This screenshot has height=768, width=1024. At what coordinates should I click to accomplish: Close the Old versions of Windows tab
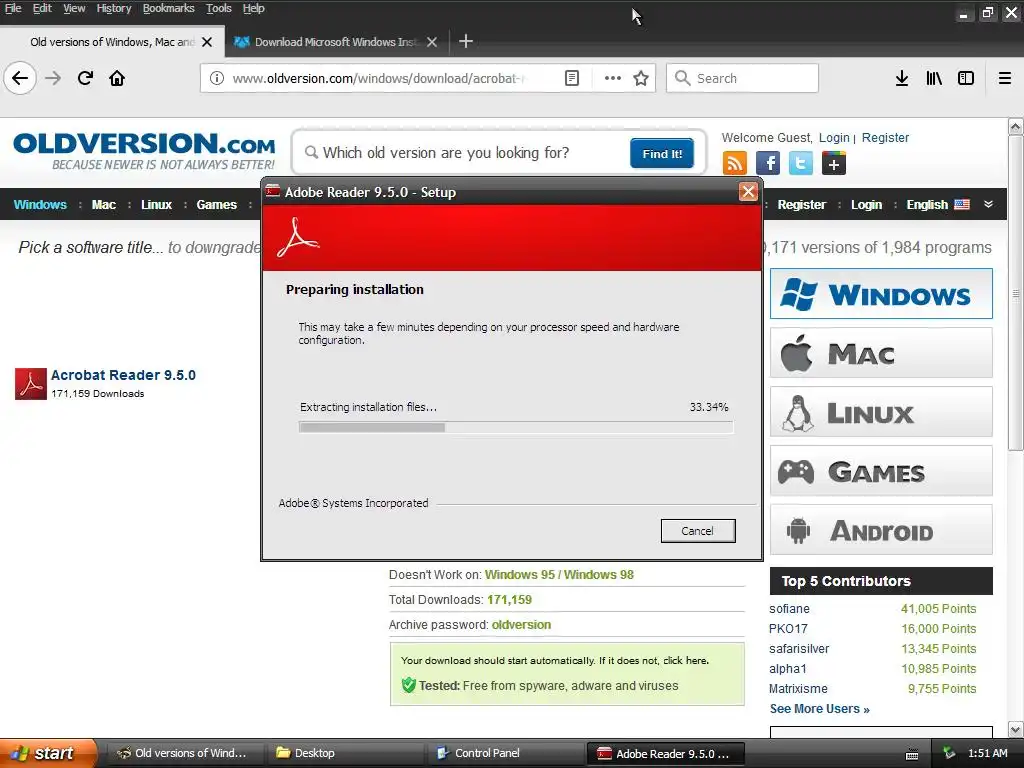tap(207, 42)
